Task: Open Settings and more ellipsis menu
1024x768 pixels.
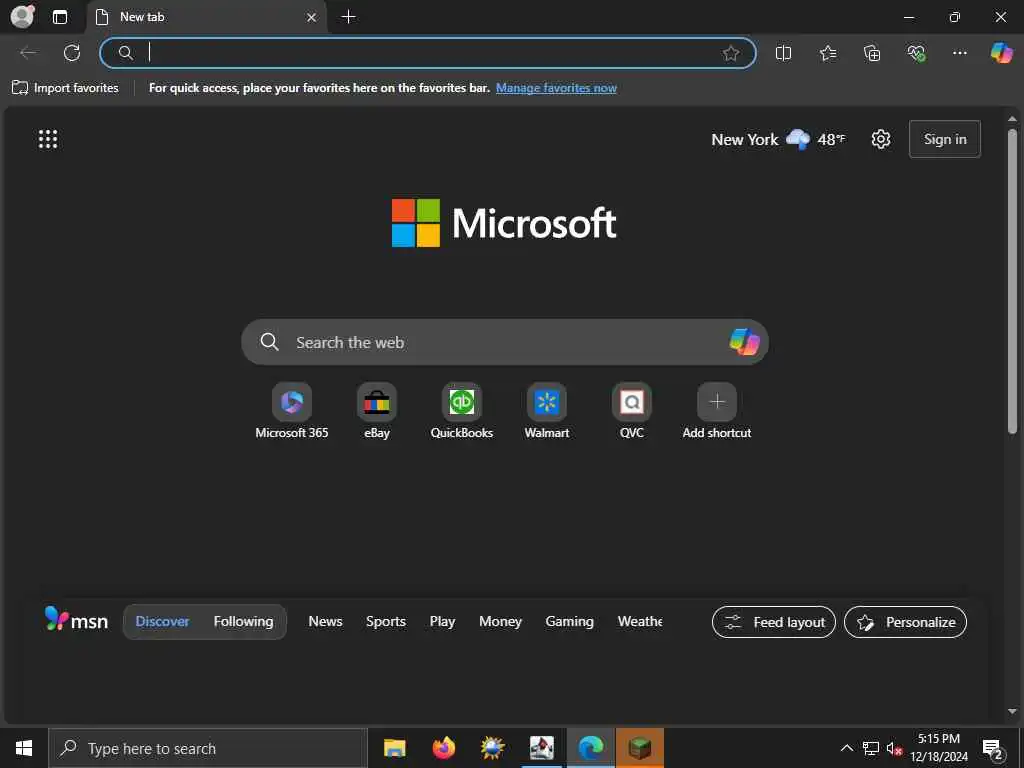Action: coord(959,53)
